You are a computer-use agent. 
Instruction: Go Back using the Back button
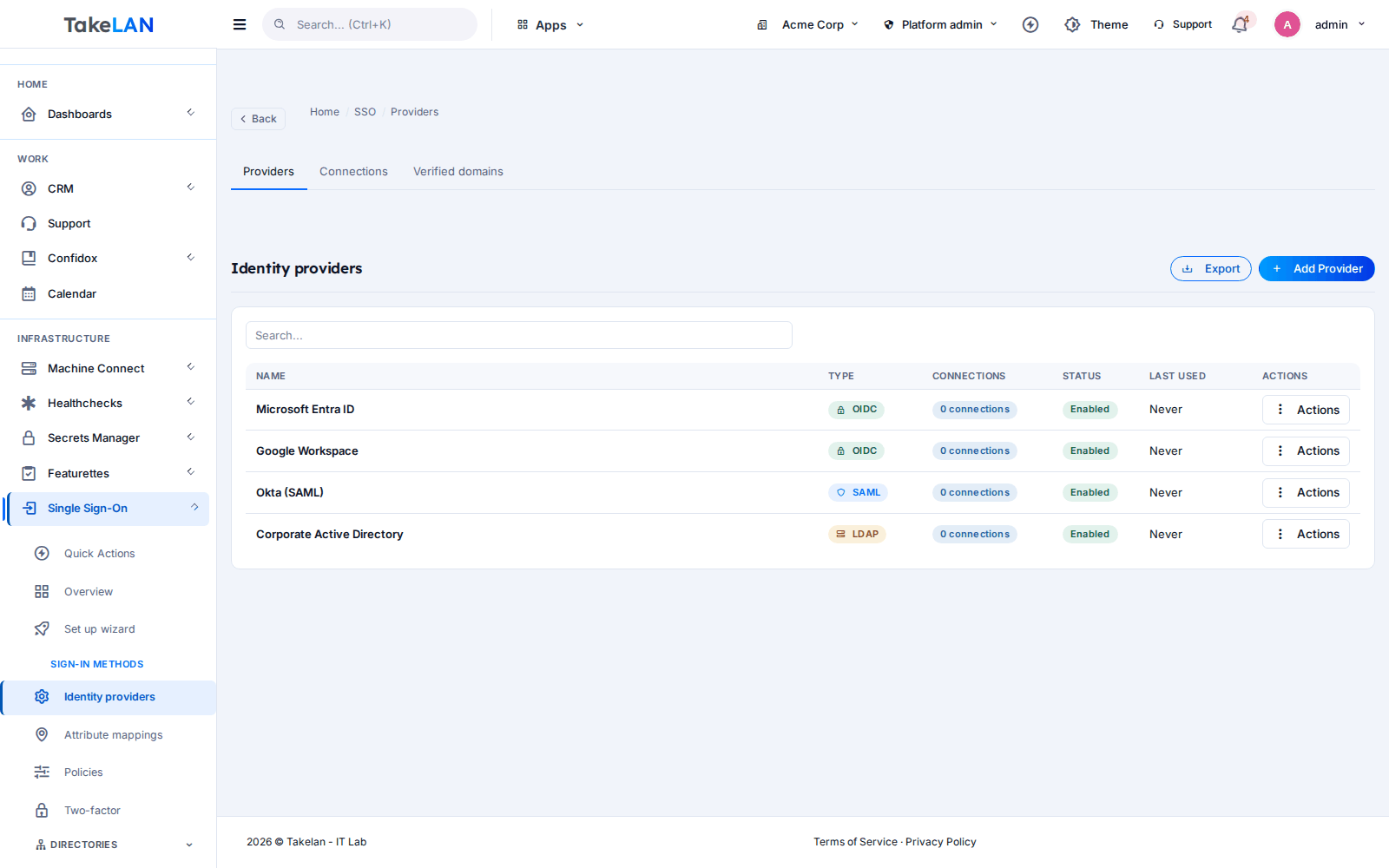[x=258, y=119]
